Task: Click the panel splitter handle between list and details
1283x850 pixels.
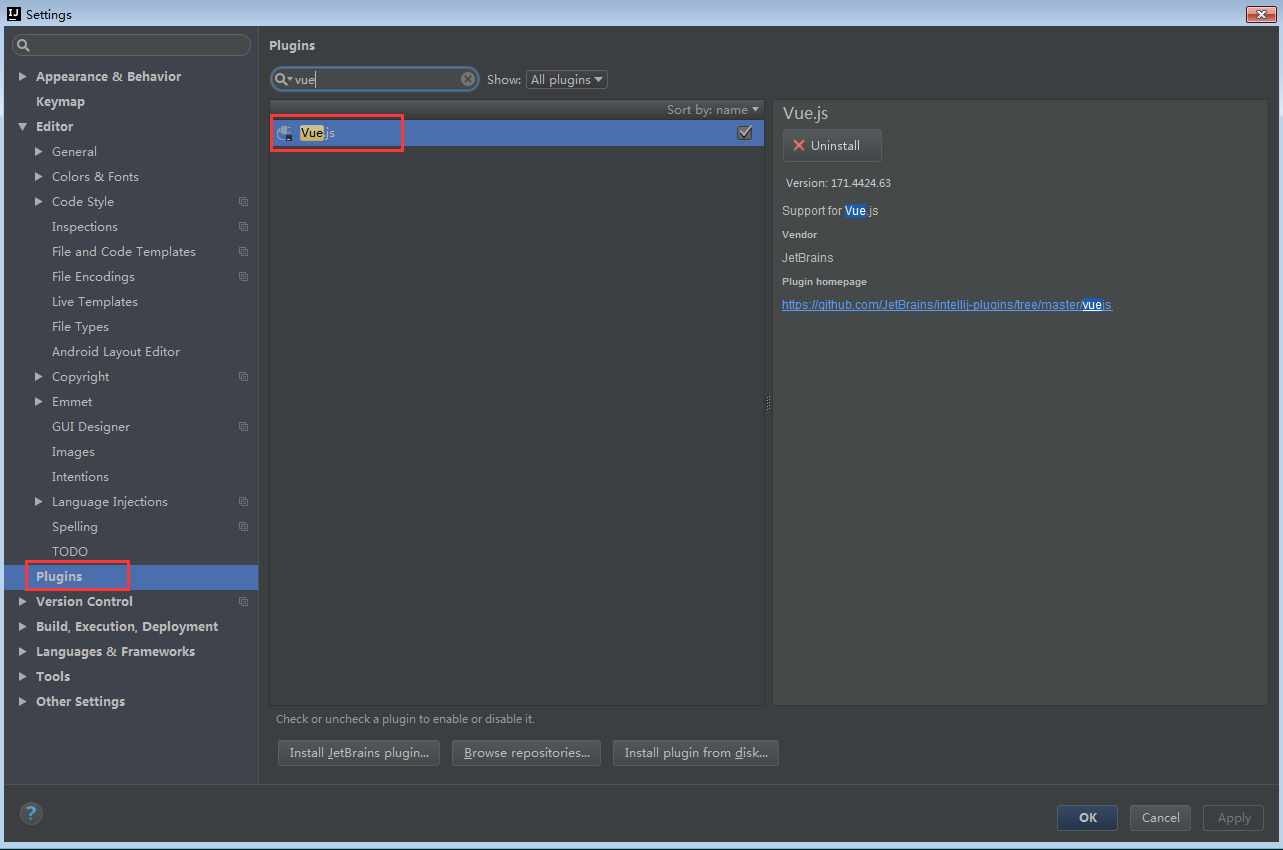Action: pos(768,403)
